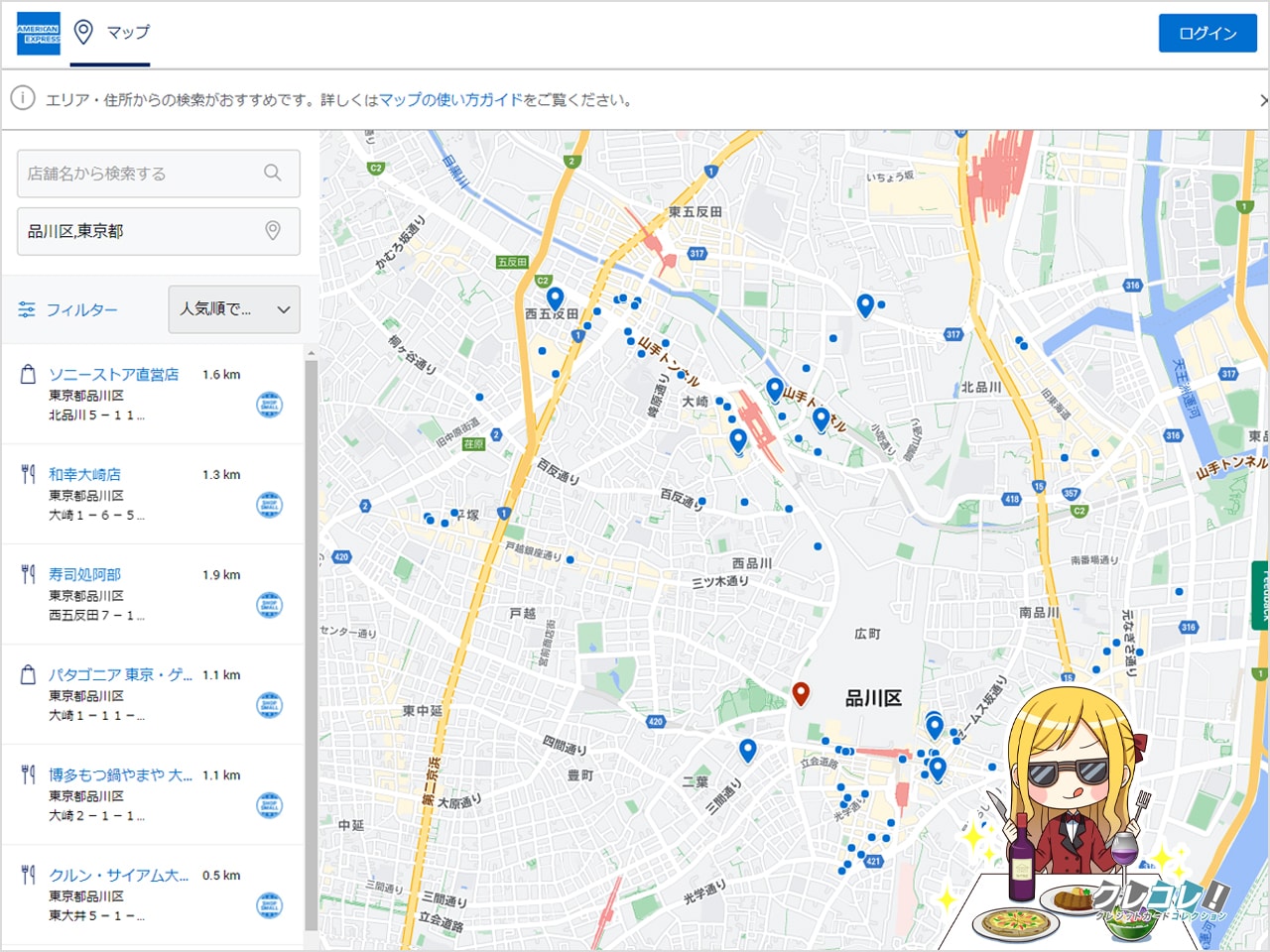This screenshot has width=1270, height=952.
Task: Click Shop Small badge for クルン・サイアム
Action: (x=269, y=905)
